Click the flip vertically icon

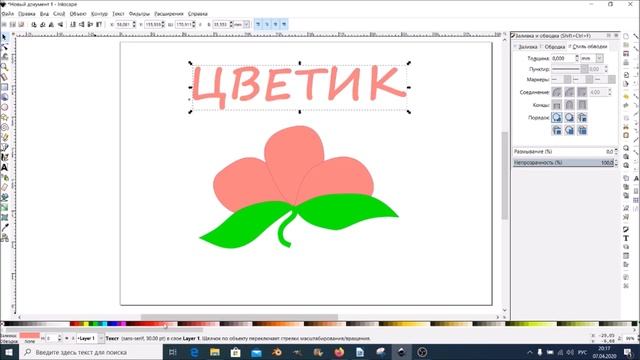tap(60, 25)
